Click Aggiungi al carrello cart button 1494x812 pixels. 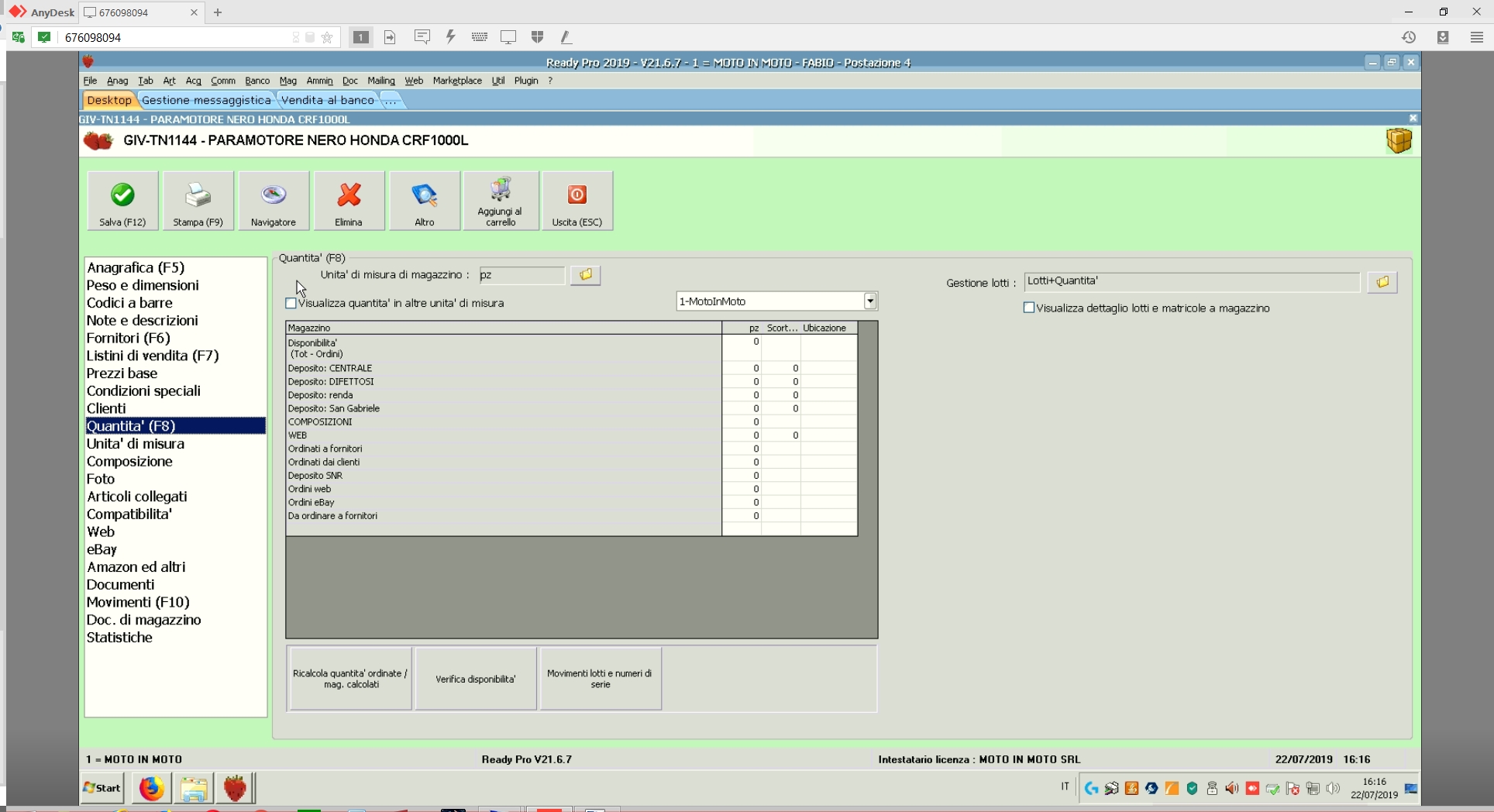click(501, 201)
